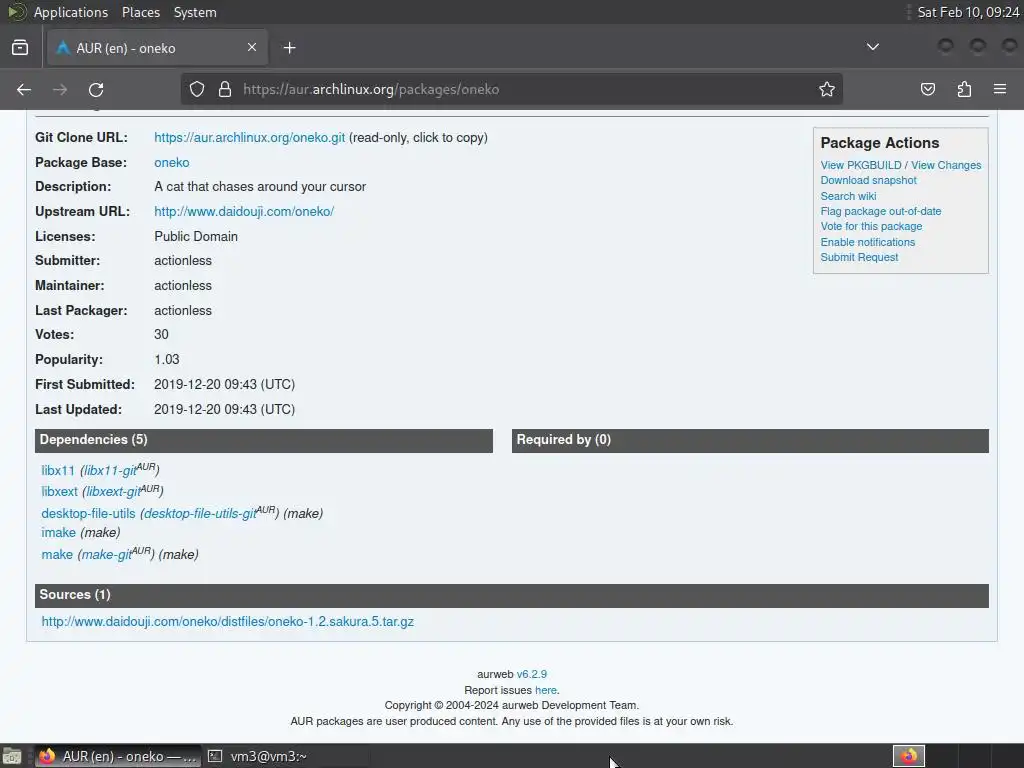Open the tracking protection shield icon
Image resolution: width=1024 pixels, height=768 pixels.
(x=197, y=89)
